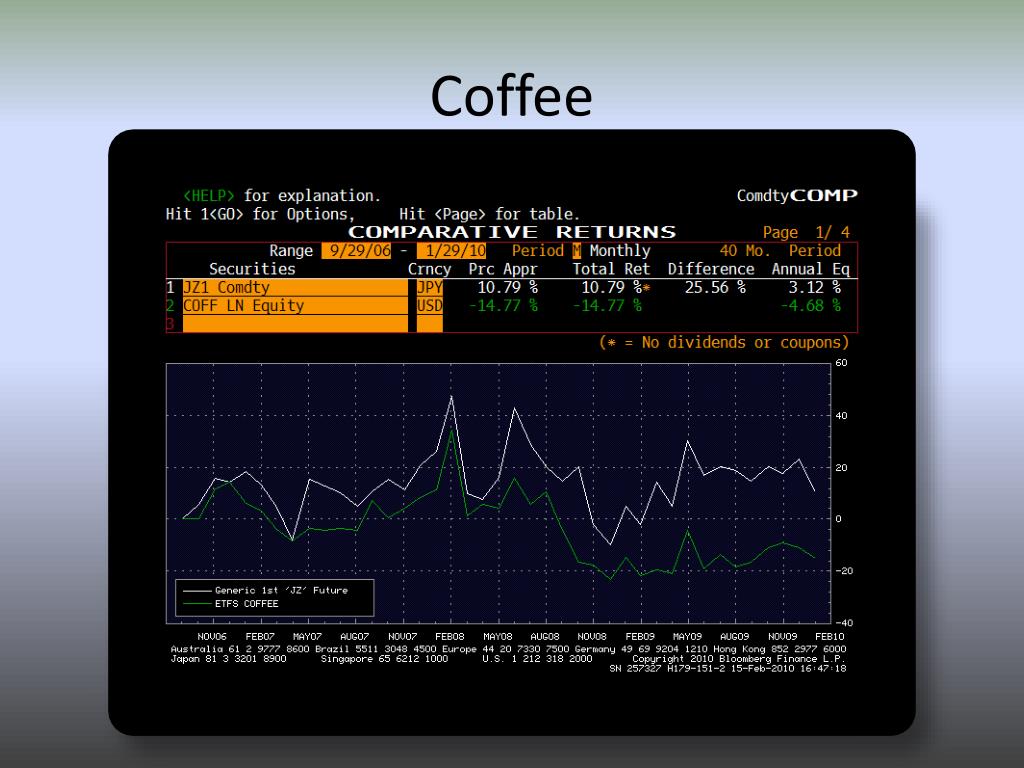Click the -4.68 % annual value
Screen dimensions: 1024x768
810,306
